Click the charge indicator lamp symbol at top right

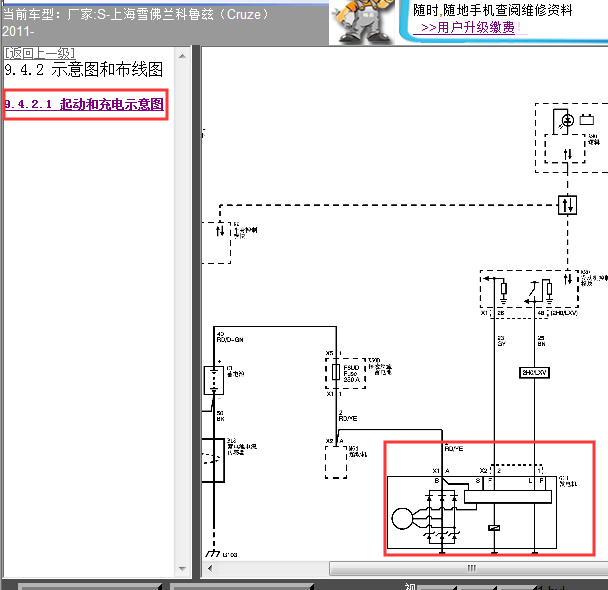point(568,121)
